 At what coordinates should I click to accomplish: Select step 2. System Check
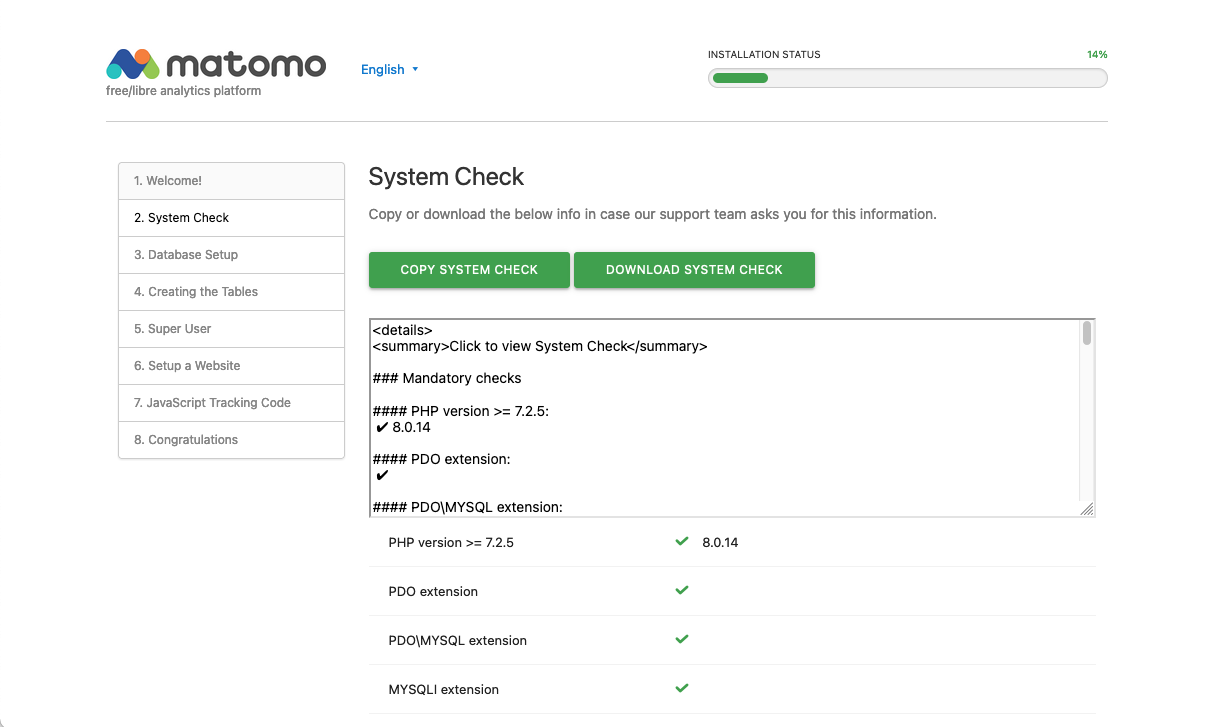[231, 218]
